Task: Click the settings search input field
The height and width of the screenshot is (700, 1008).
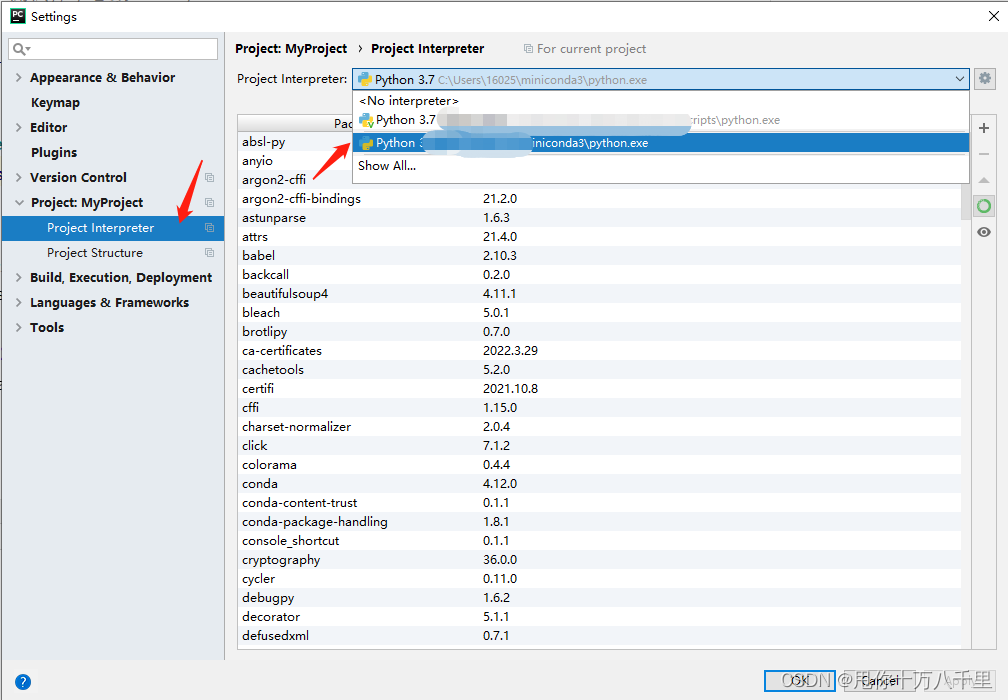Action: (x=113, y=49)
